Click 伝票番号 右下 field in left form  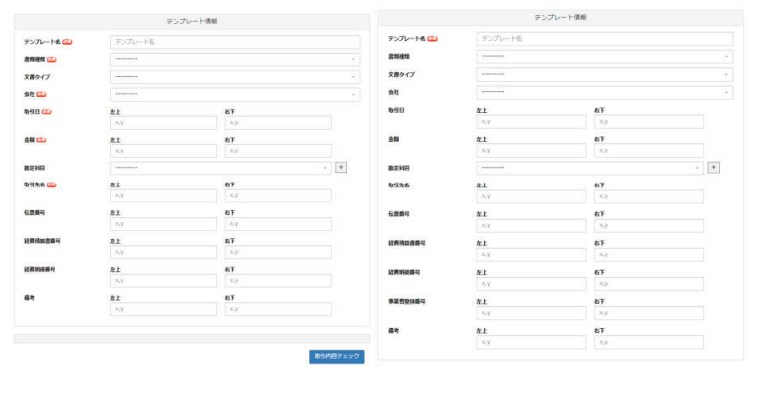pyautogui.click(x=278, y=224)
